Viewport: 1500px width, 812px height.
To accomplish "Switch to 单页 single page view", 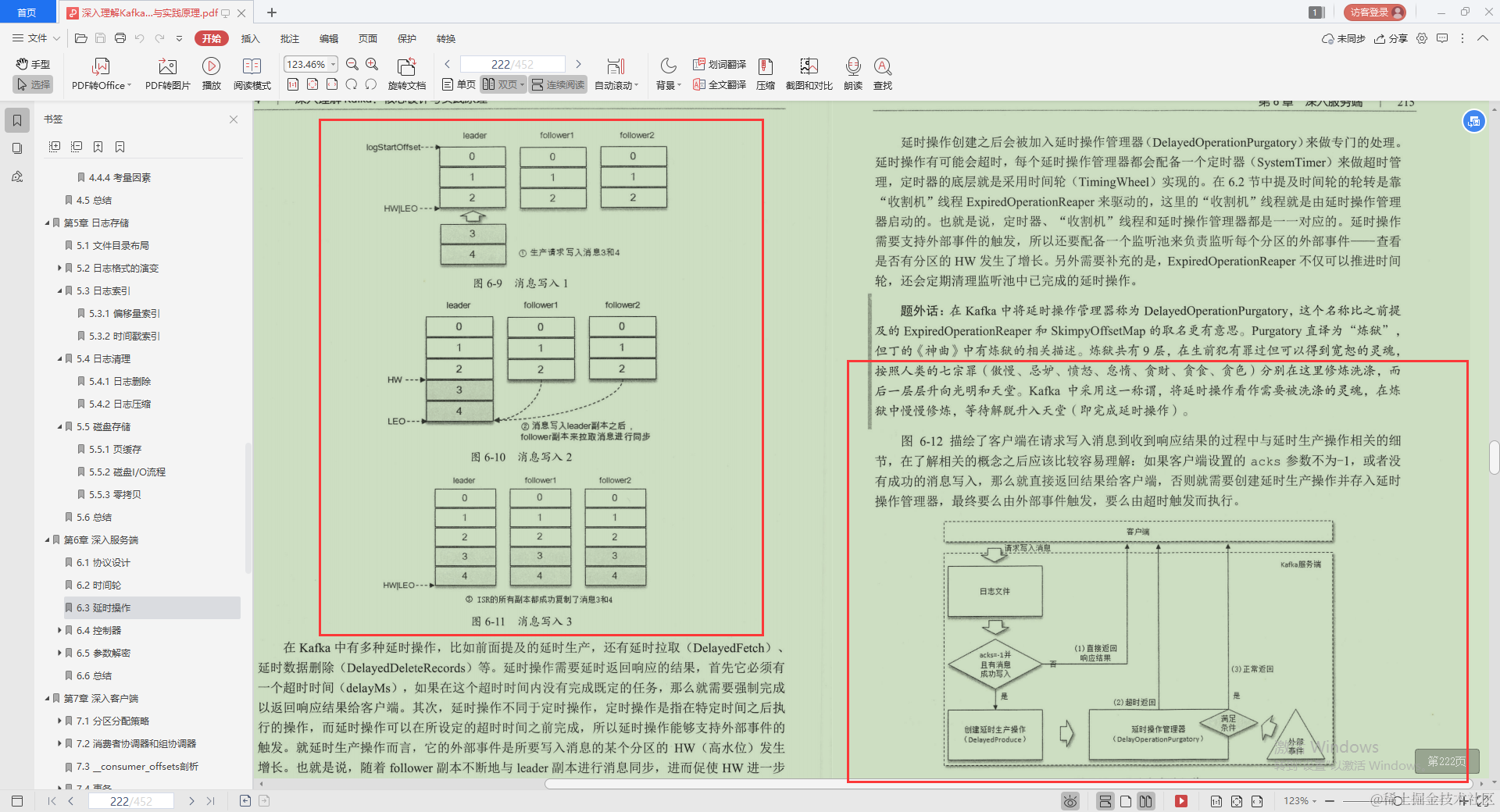I will tap(457, 84).
